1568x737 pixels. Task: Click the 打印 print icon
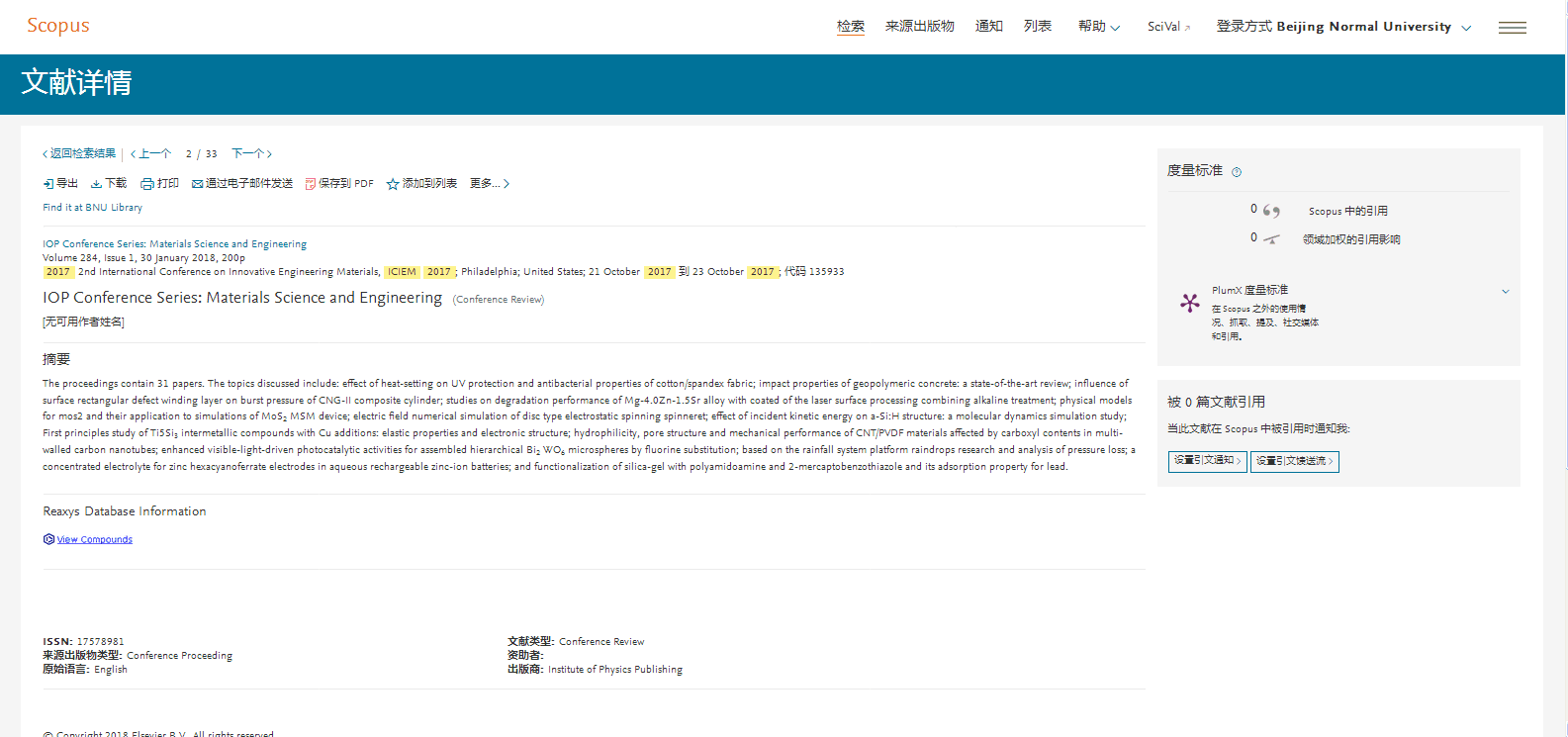click(x=146, y=184)
